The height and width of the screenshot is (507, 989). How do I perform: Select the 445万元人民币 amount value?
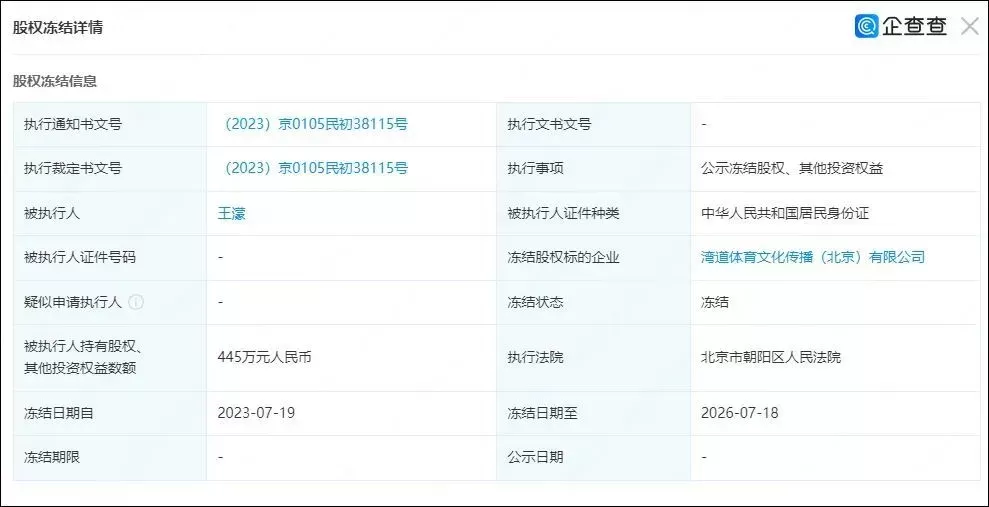264,358
